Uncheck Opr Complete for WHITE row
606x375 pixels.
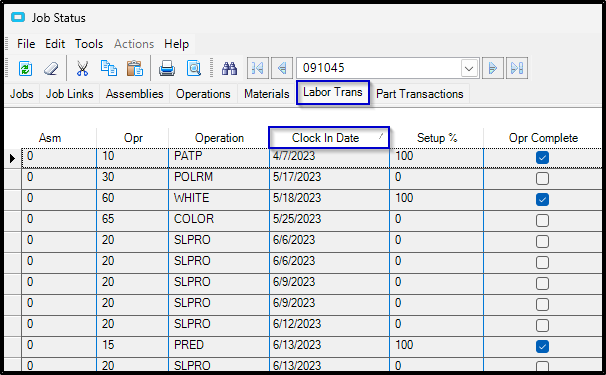coord(542,199)
